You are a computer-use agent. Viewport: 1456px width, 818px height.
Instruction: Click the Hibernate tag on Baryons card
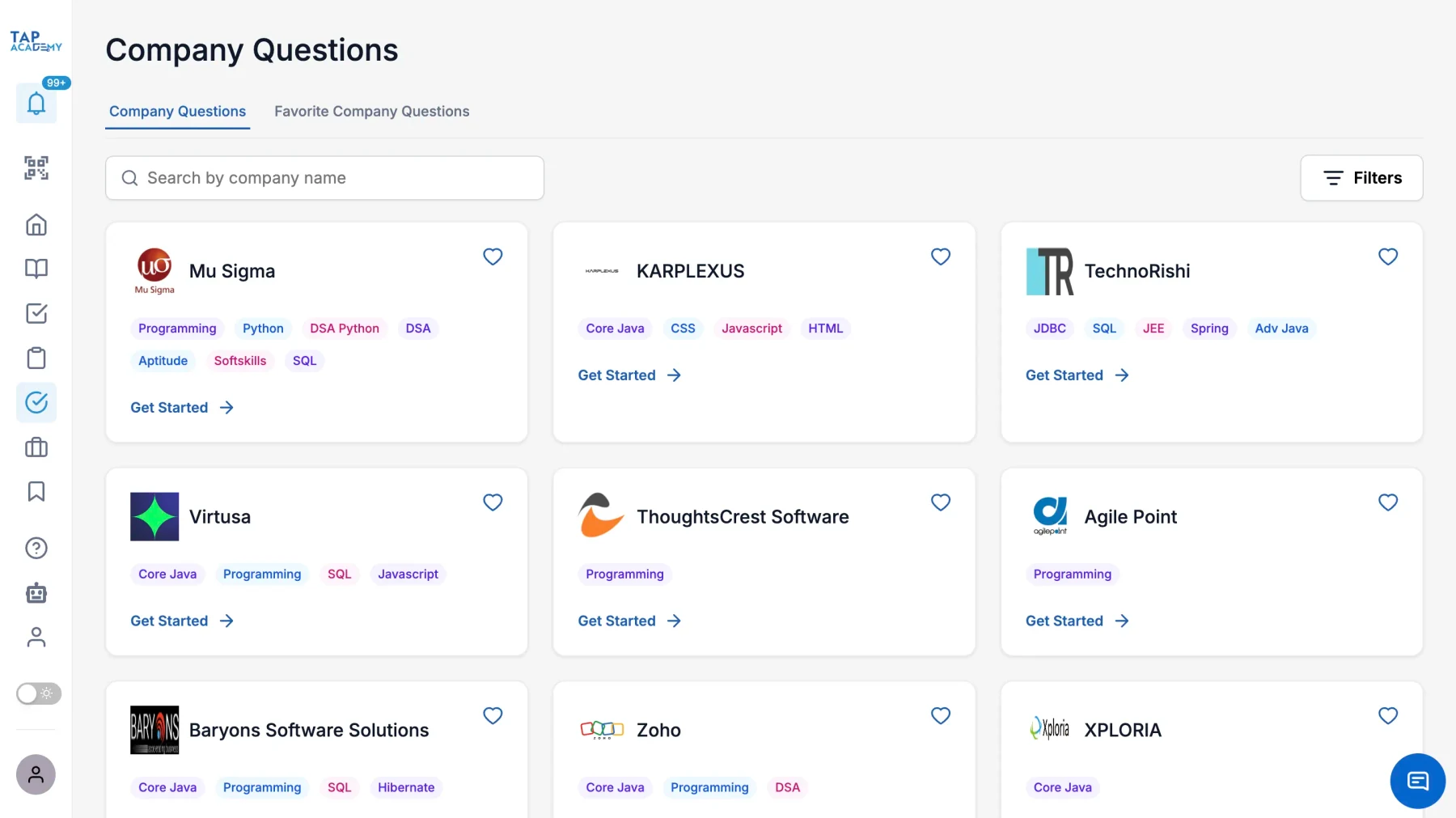[406, 788]
